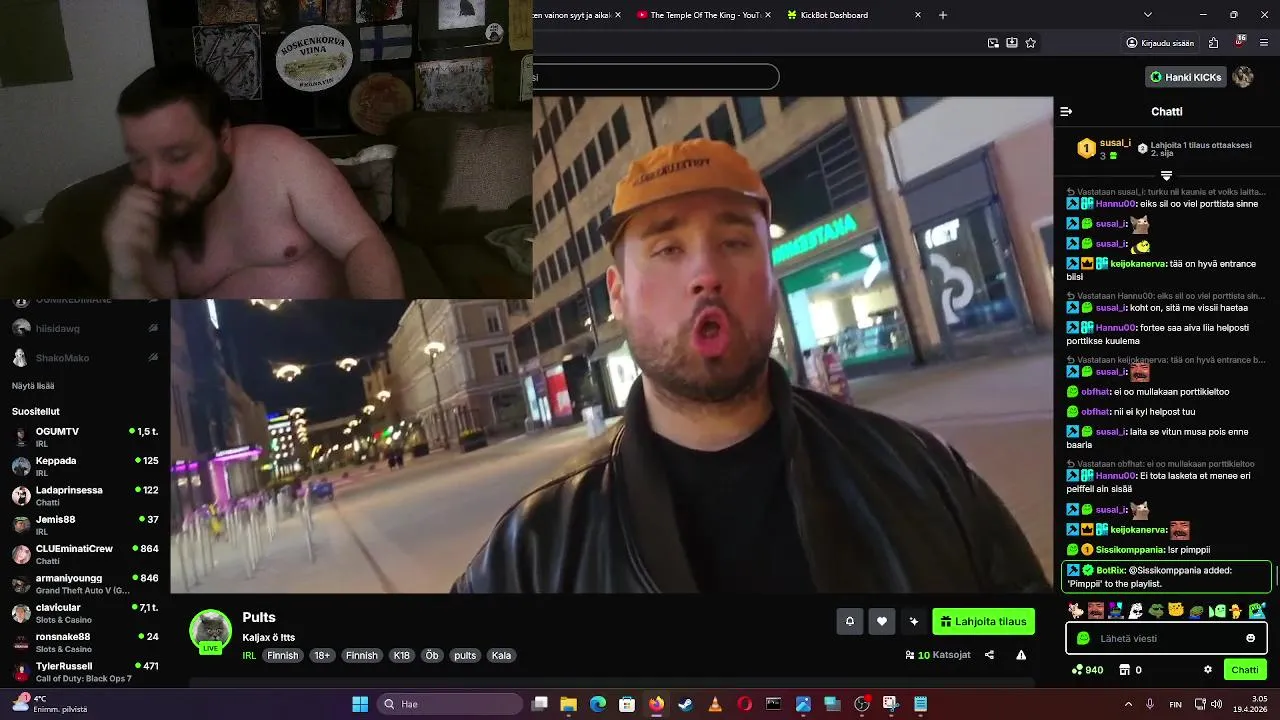
Task: Open chat settings gear icon
Action: [1208, 670]
